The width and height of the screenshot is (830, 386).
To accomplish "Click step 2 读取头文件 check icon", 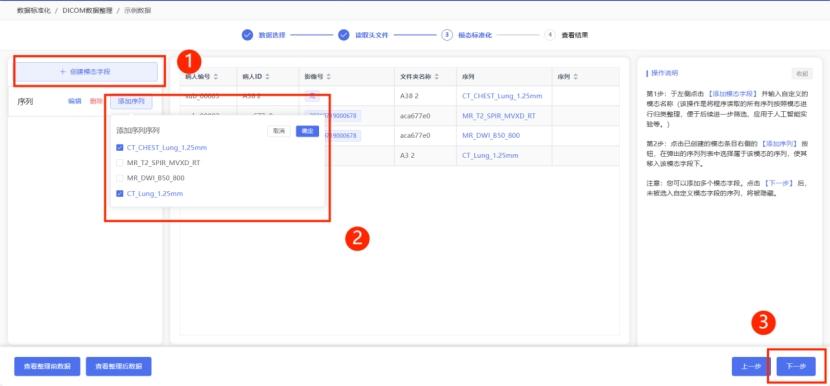I will pos(344,35).
